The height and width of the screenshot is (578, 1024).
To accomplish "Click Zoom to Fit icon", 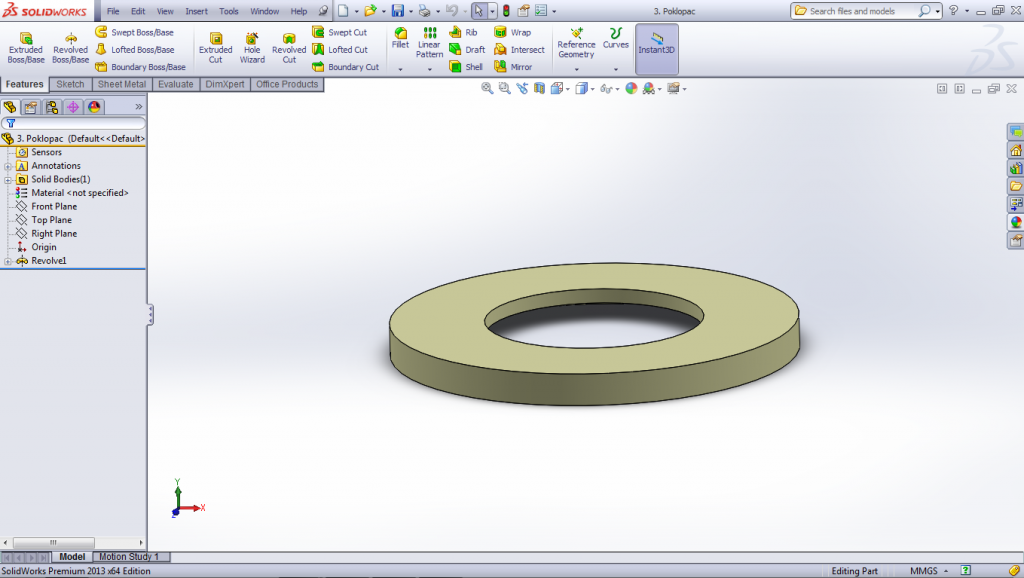I will pos(487,88).
